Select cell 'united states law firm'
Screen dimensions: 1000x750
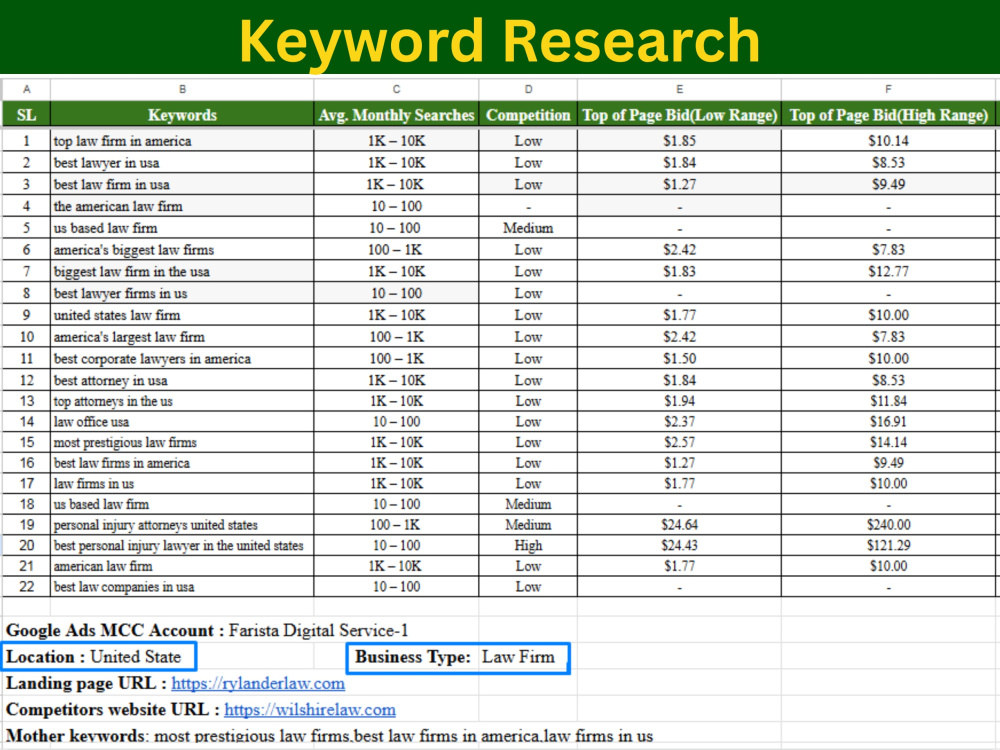[182, 315]
